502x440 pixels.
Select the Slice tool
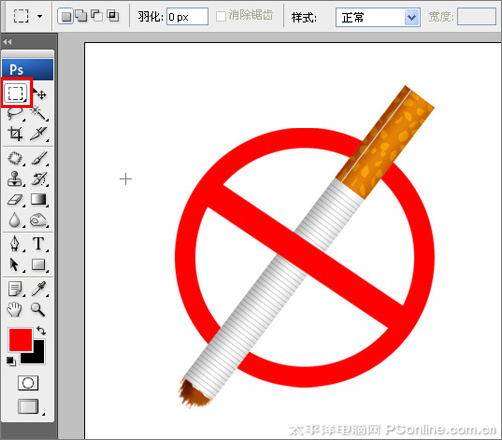(40, 134)
